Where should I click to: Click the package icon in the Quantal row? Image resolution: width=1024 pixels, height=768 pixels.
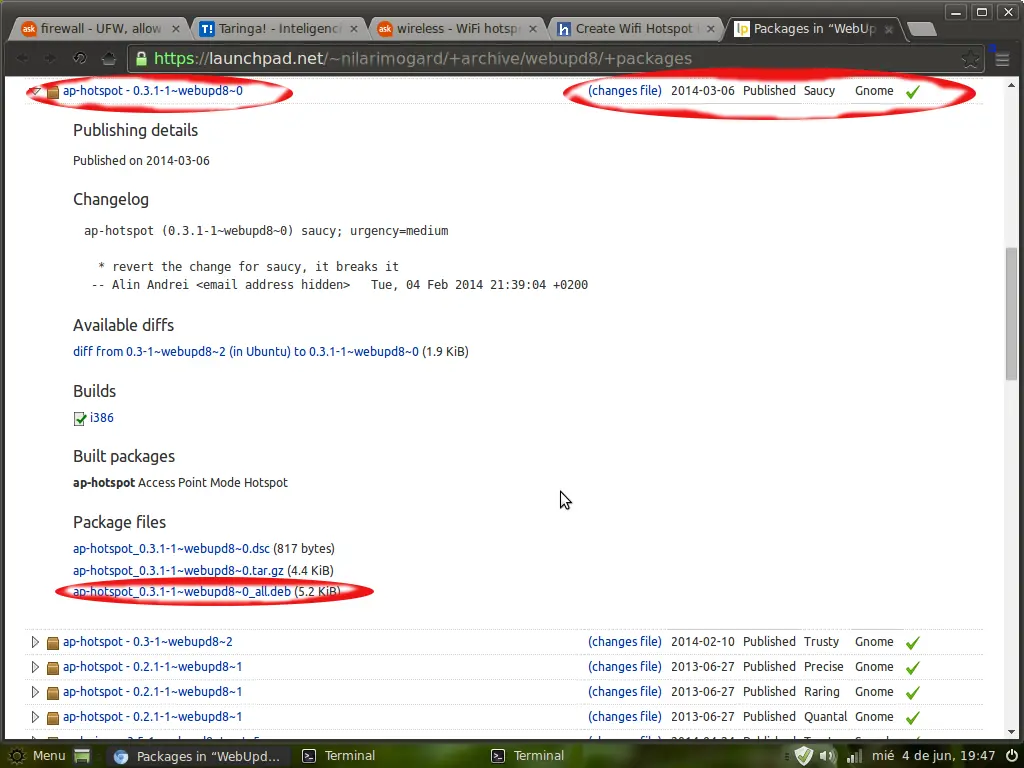(53, 718)
